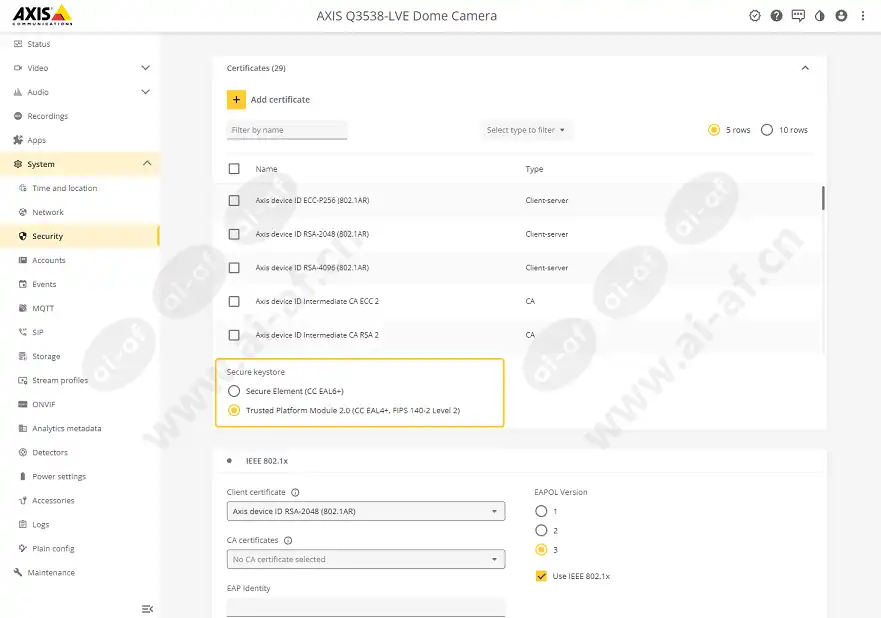Image resolution: width=881 pixels, height=618 pixels.
Task: Check the Axis device ID ECC-P256 certificate
Action: pyautogui.click(x=234, y=201)
